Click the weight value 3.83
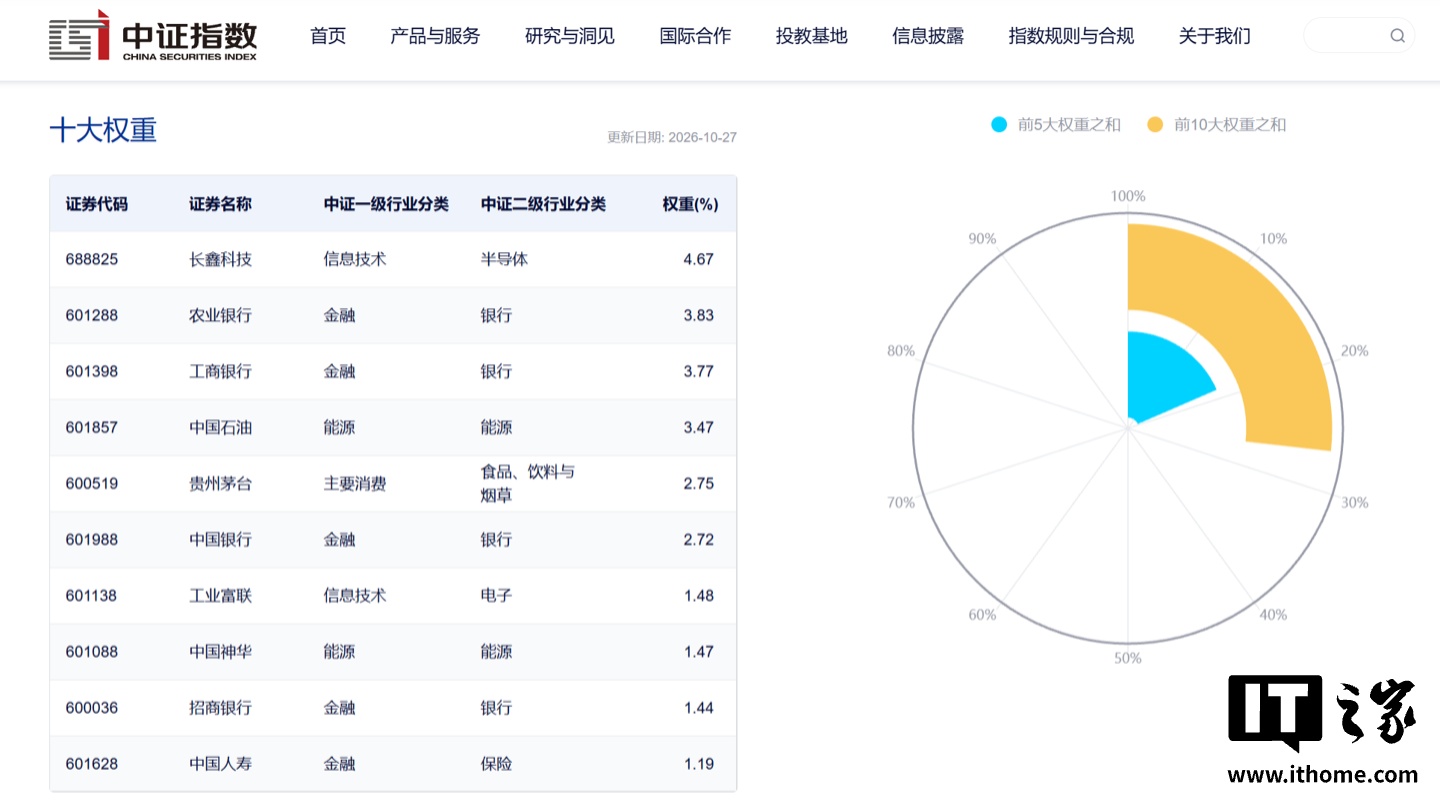This screenshot has height=802, width=1440. (699, 315)
